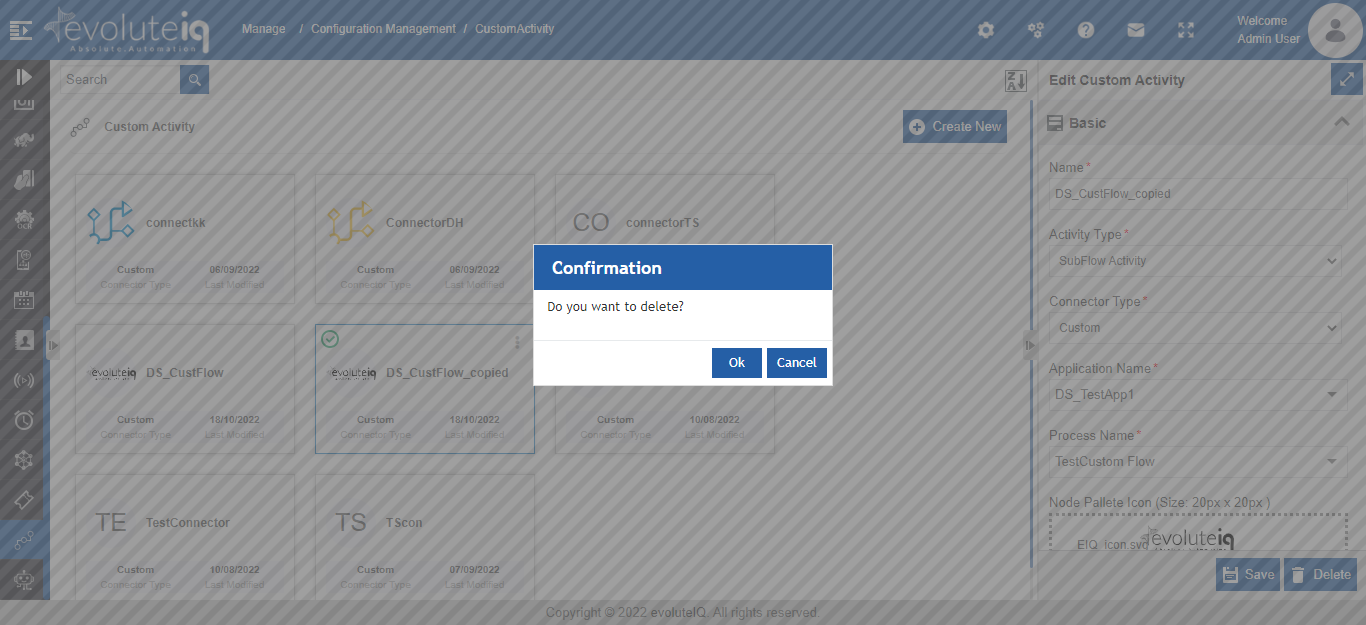This screenshot has width=1366, height=625.
Task: Open the OCR gear sidebar icon
Action: point(25,220)
